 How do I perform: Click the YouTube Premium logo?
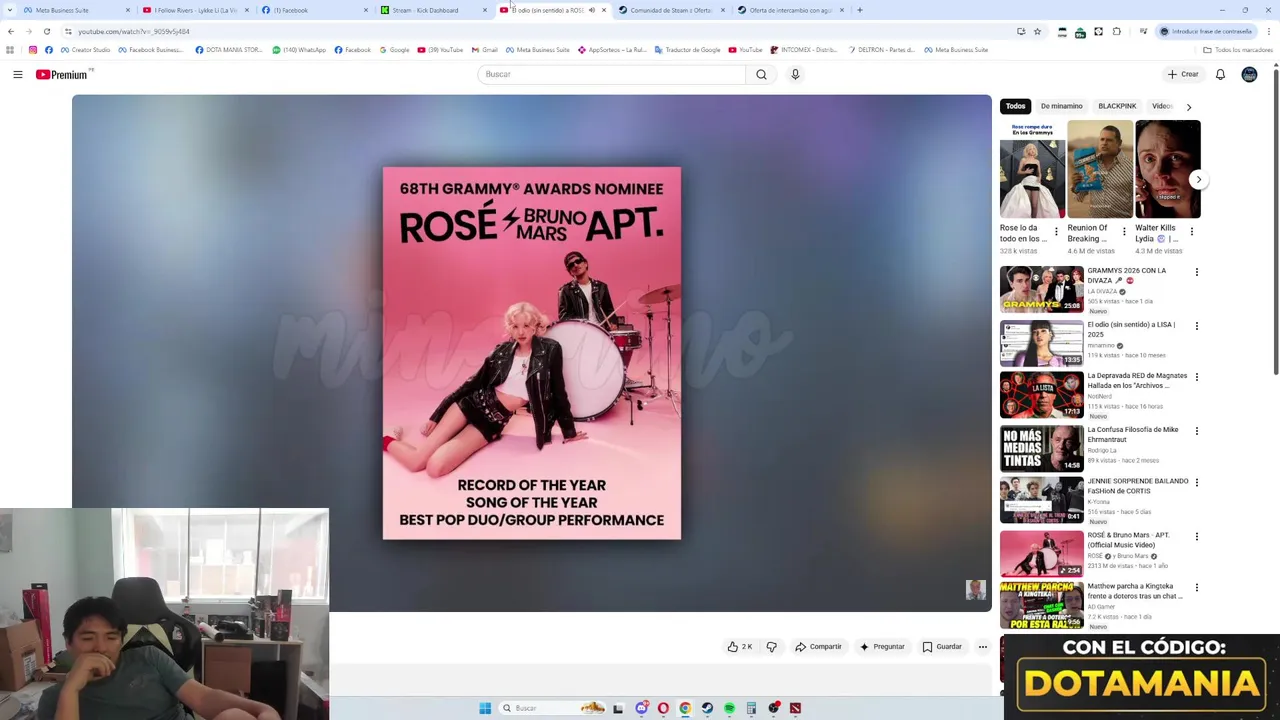click(x=64, y=74)
